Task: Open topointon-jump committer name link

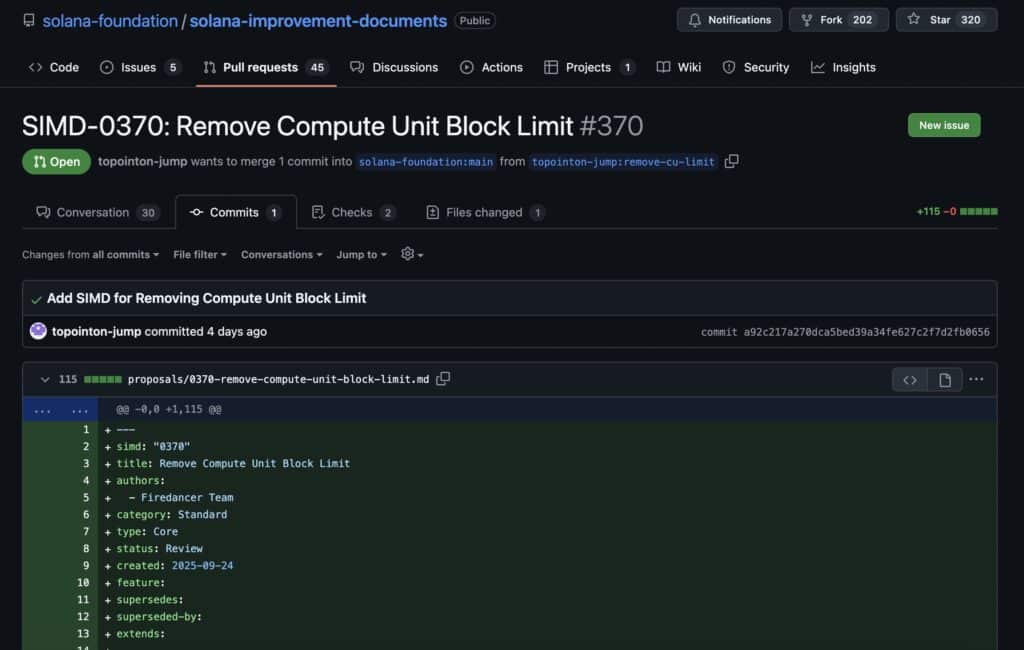Action: point(96,332)
